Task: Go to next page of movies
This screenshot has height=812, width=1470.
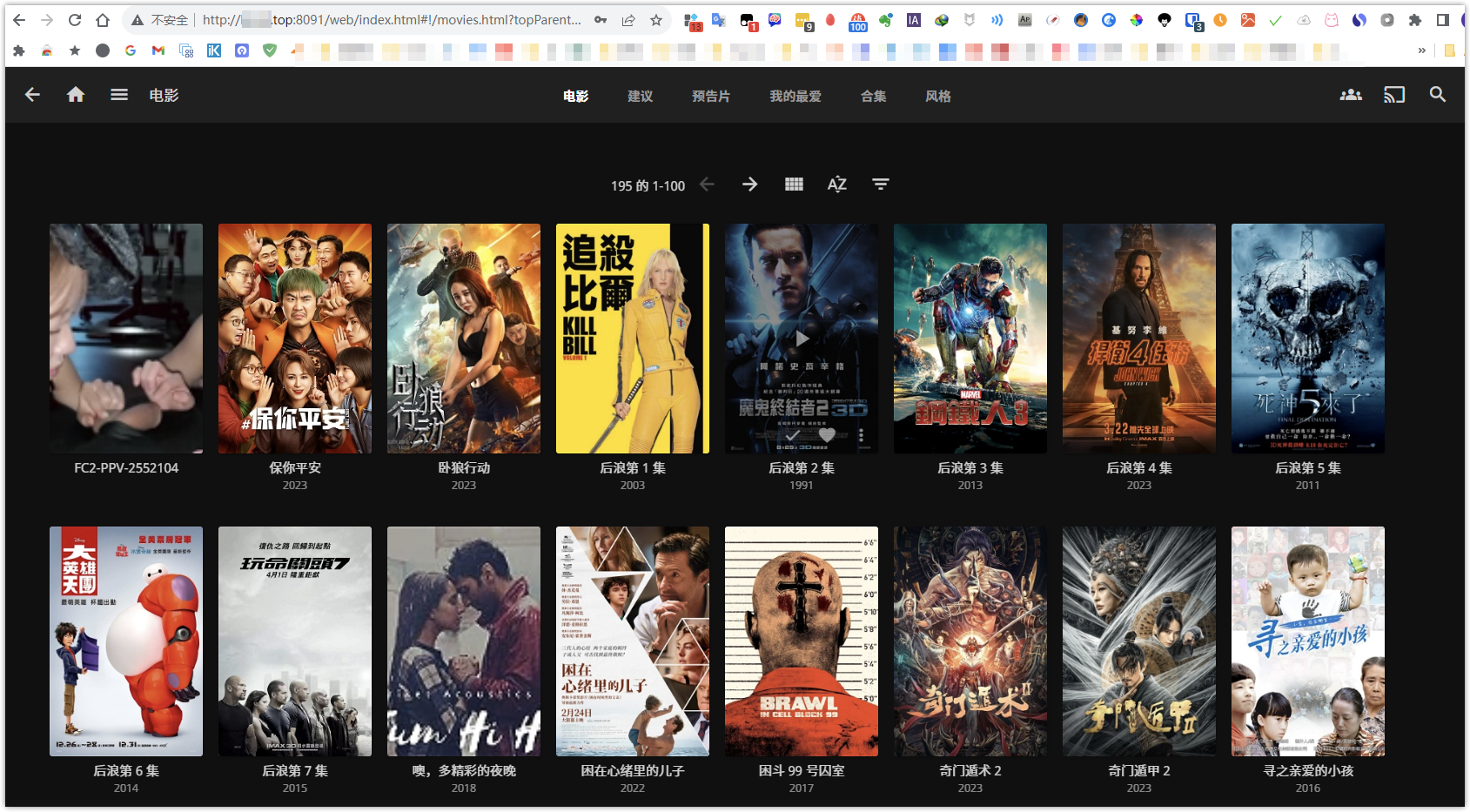Action: [750, 185]
